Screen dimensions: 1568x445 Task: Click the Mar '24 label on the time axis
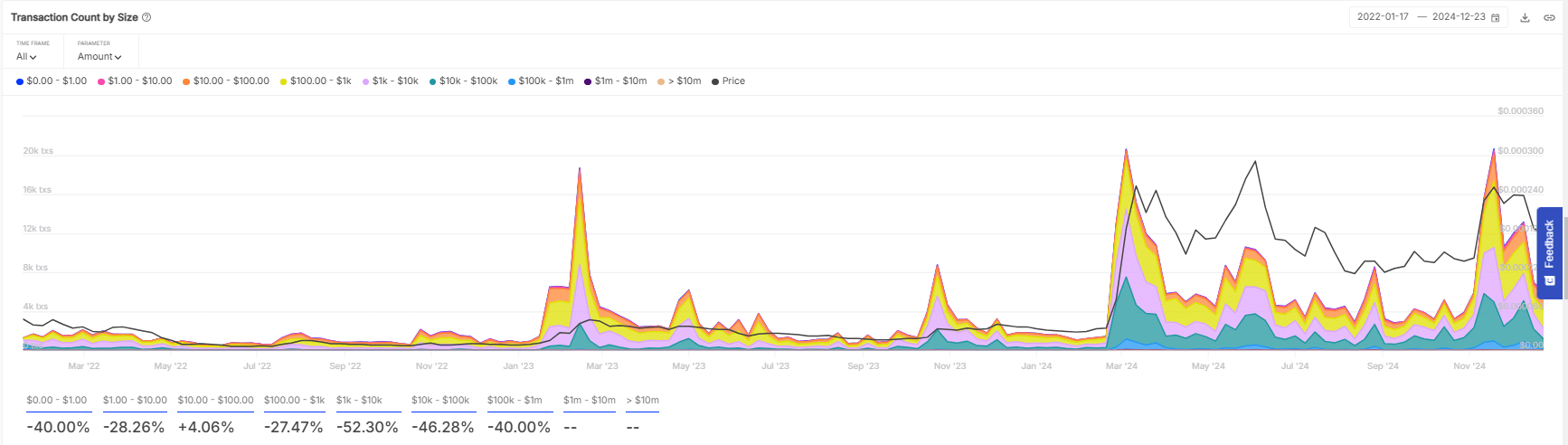tap(1121, 366)
